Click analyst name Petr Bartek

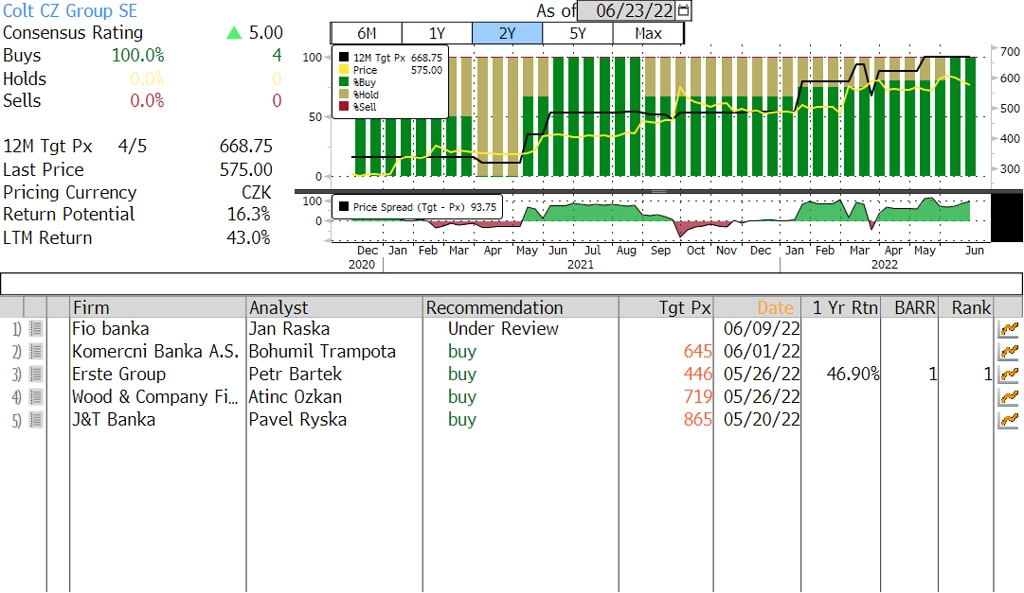pyautogui.click(x=295, y=374)
